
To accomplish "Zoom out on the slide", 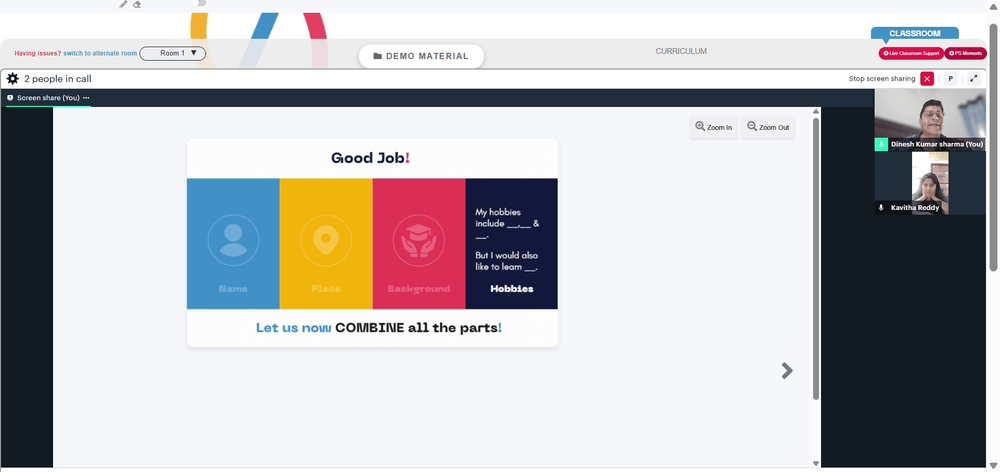I will pos(768,127).
